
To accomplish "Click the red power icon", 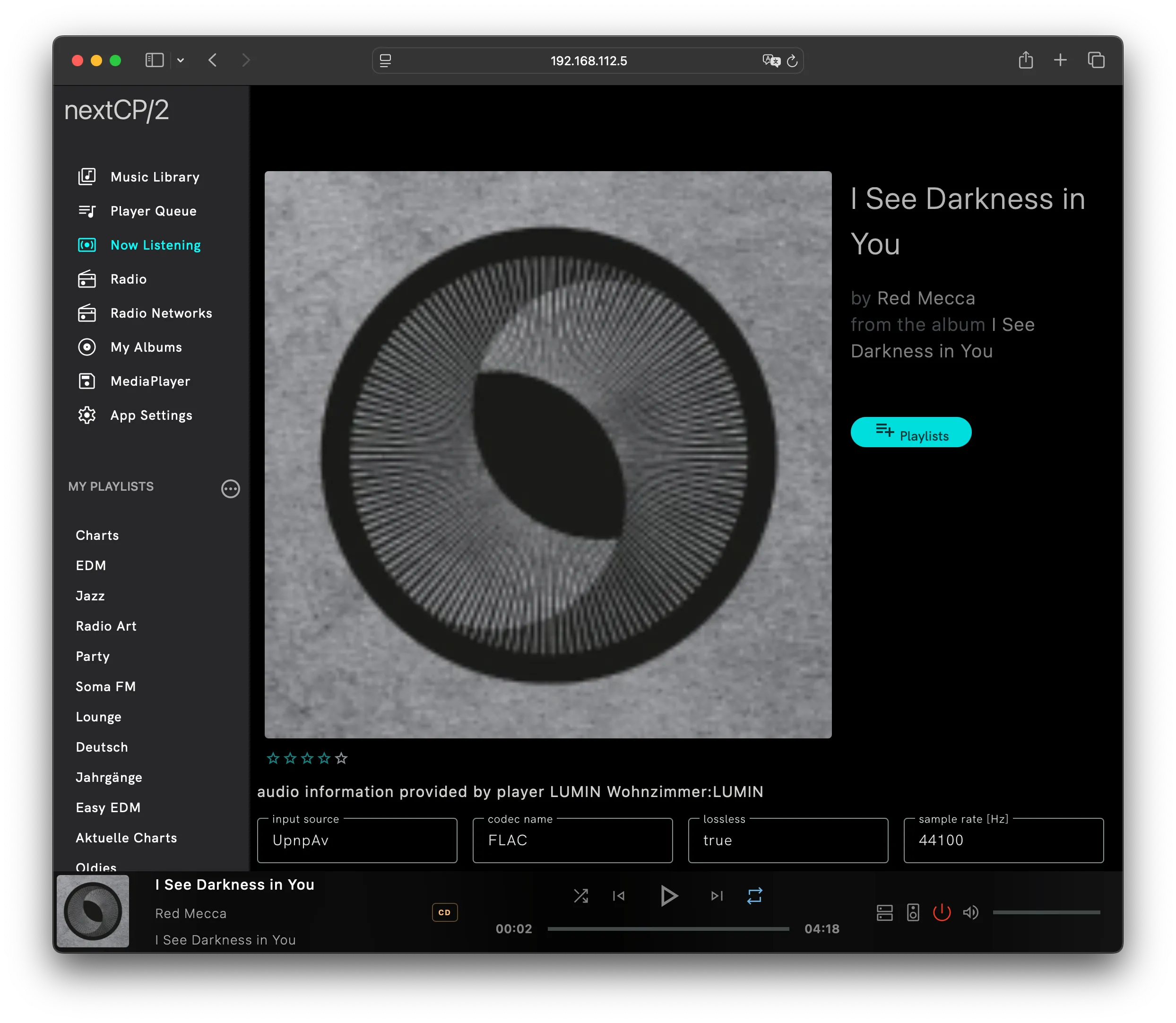I will (x=942, y=912).
